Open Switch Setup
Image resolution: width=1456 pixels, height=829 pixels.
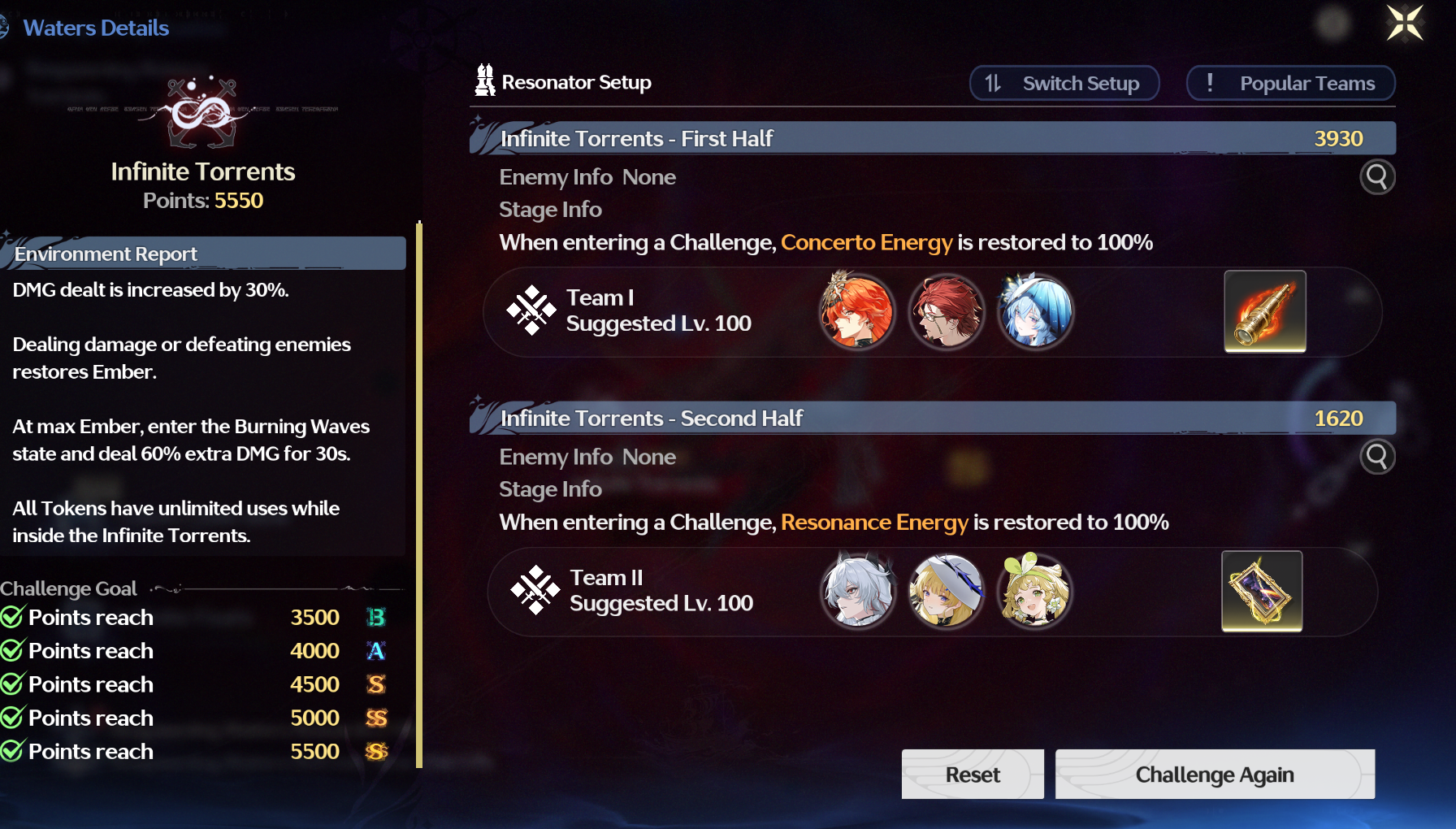click(x=1064, y=83)
